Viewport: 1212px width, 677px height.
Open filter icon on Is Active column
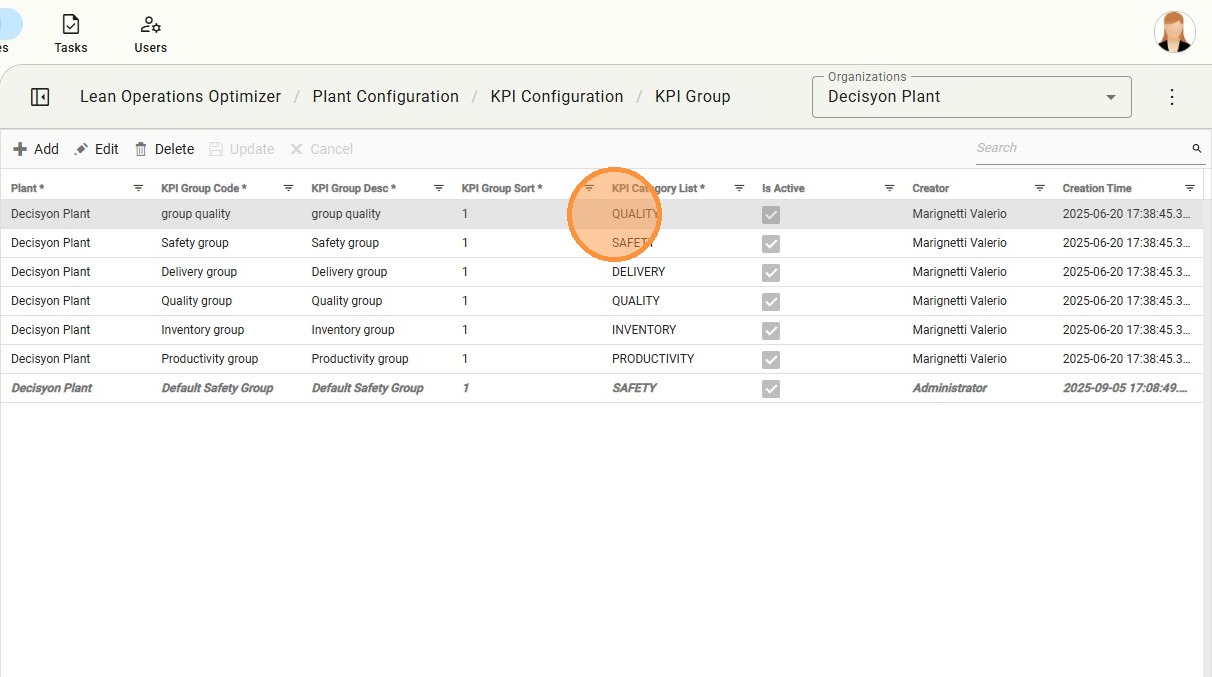click(889, 188)
